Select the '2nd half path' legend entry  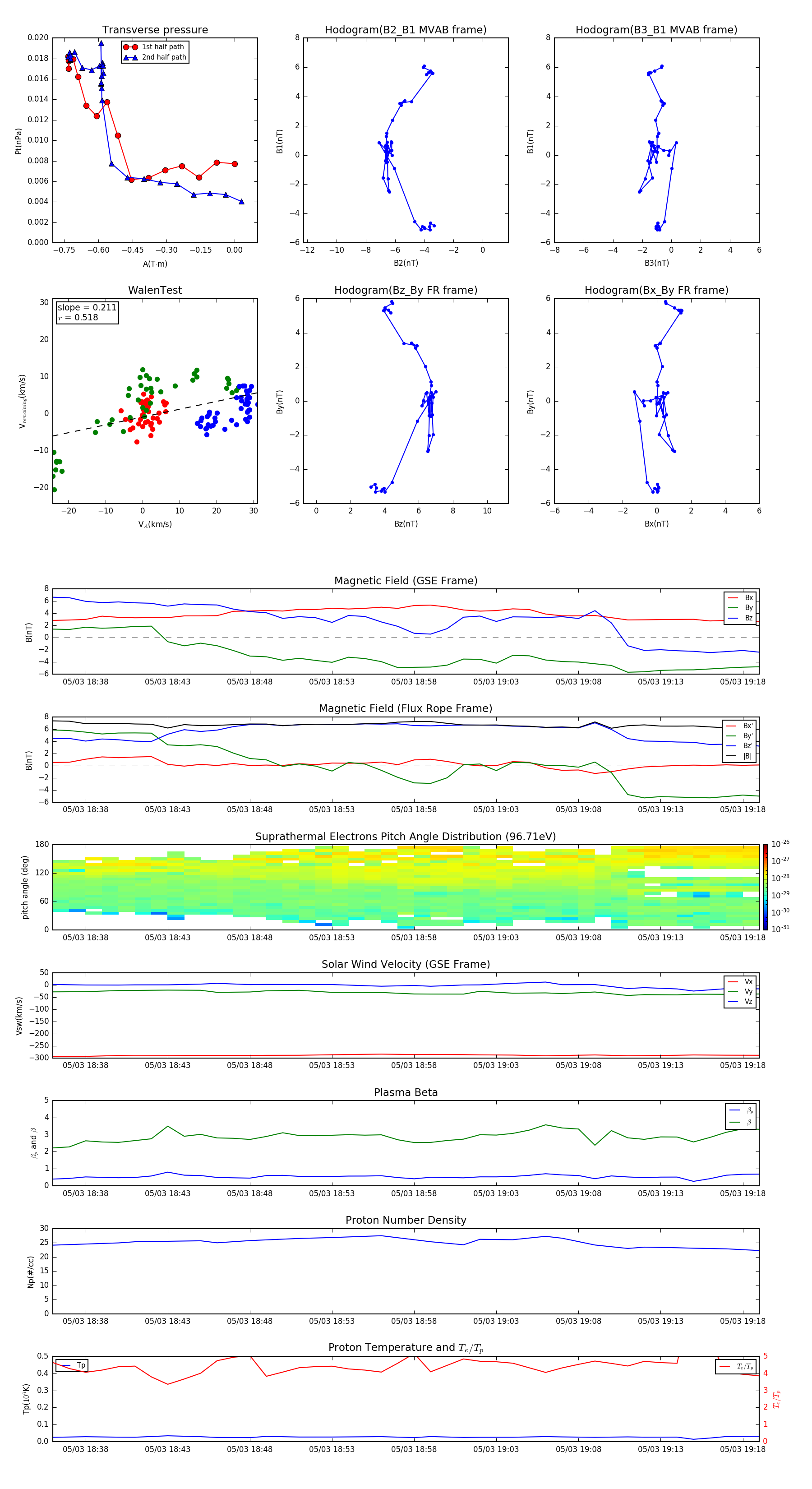[x=155, y=57]
